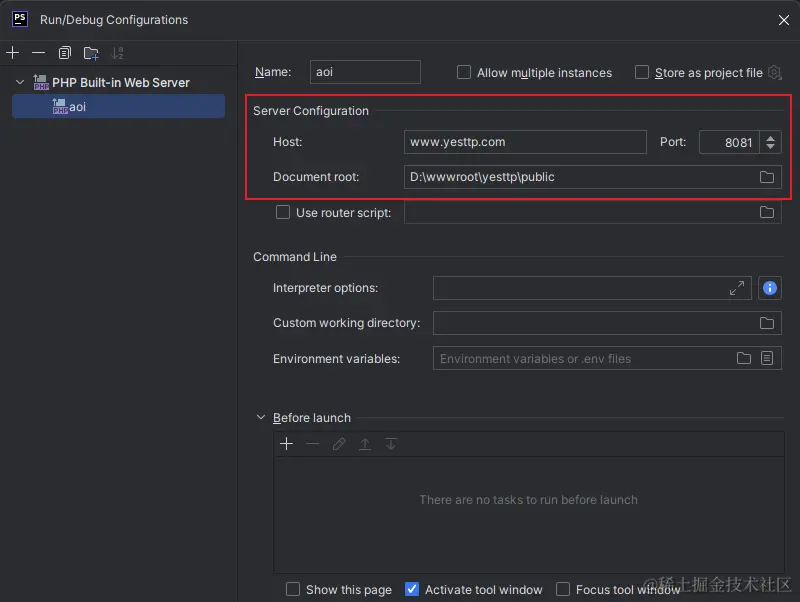Viewport: 800px width, 602px height.
Task: Collapse the Before launch section
Action: click(x=261, y=417)
